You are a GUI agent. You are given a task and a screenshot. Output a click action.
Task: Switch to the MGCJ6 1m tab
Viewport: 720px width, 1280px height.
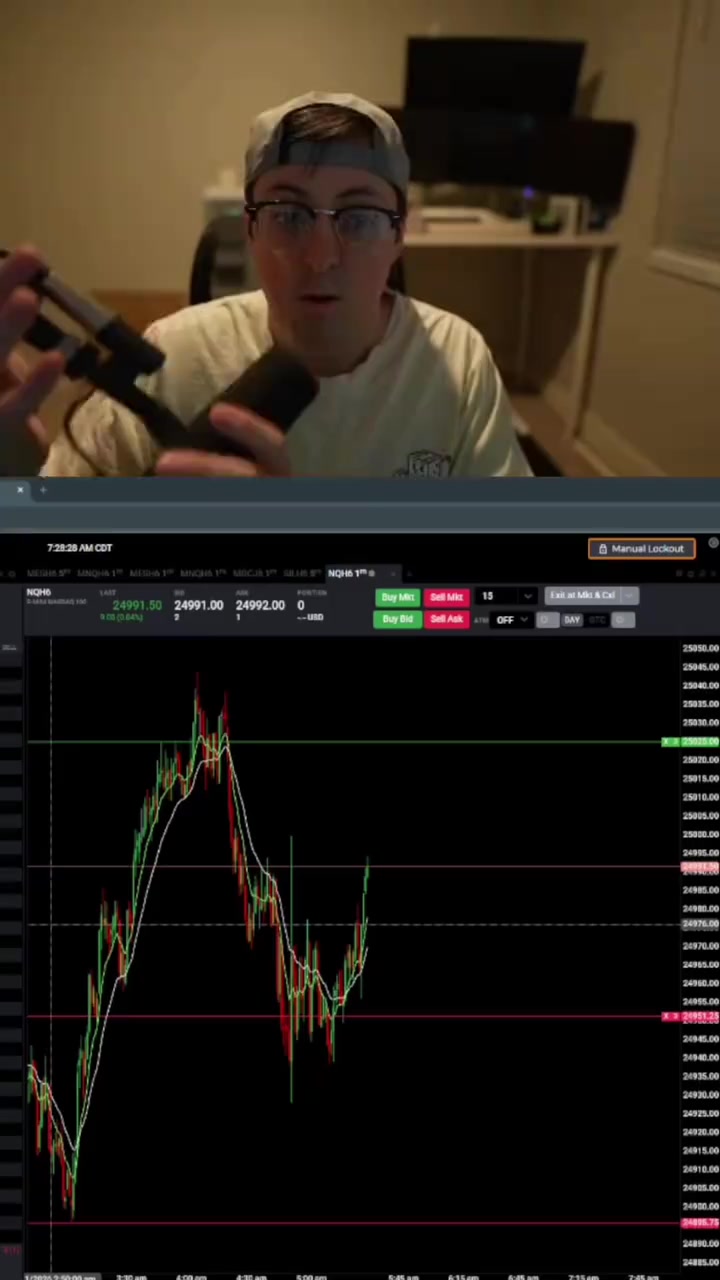[254, 574]
